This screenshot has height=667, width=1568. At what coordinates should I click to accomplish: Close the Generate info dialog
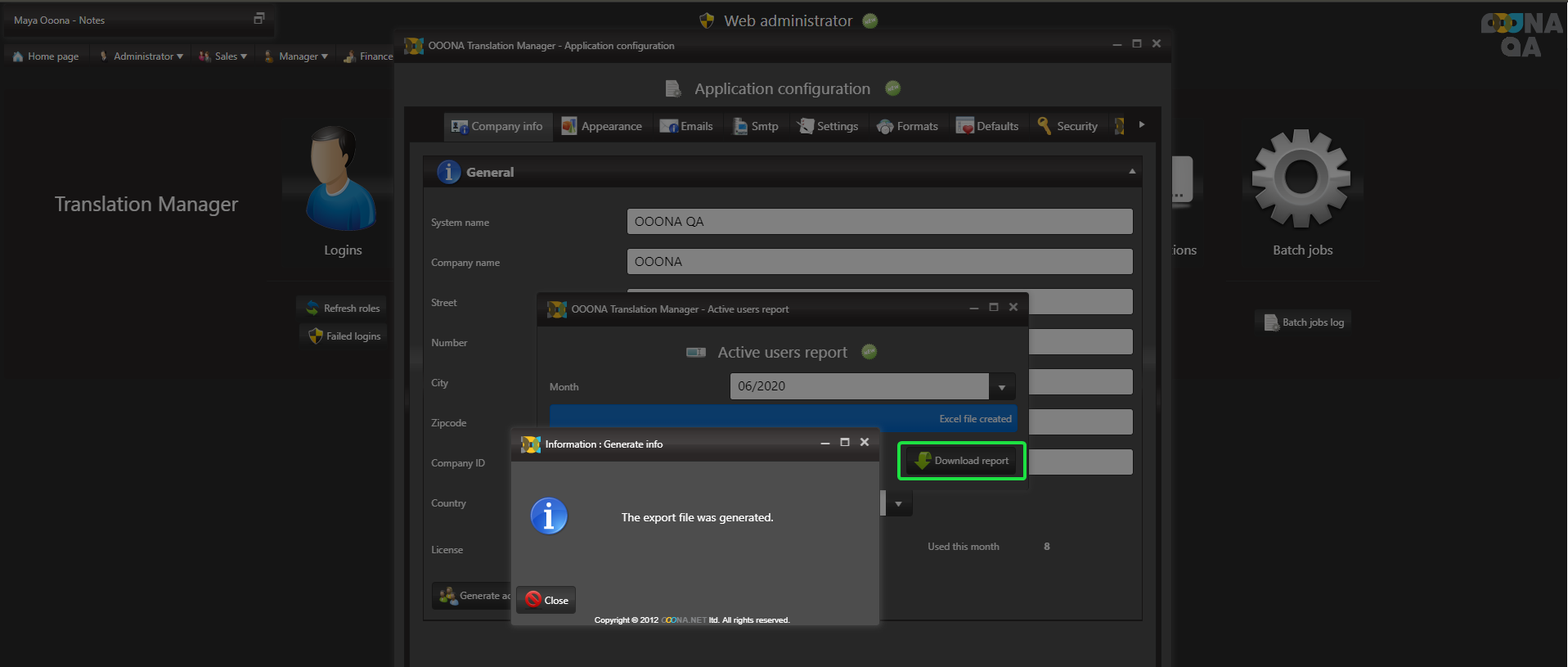pos(546,600)
